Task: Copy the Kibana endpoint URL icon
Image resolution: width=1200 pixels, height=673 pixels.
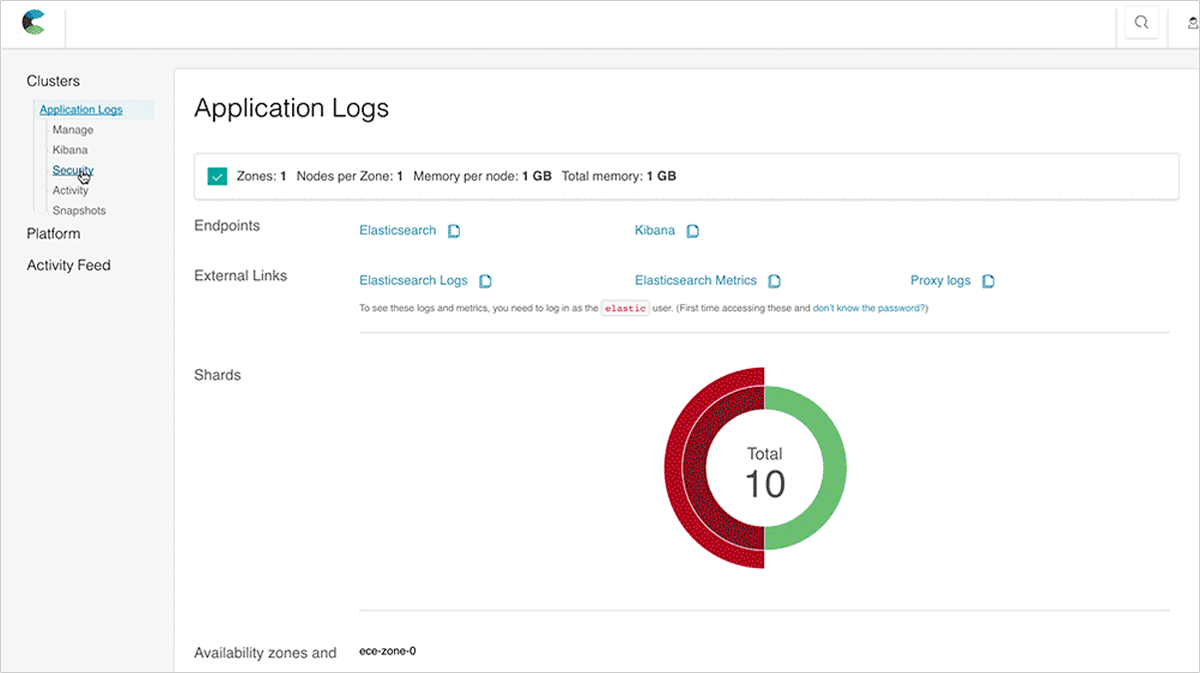Action: (x=692, y=231)
